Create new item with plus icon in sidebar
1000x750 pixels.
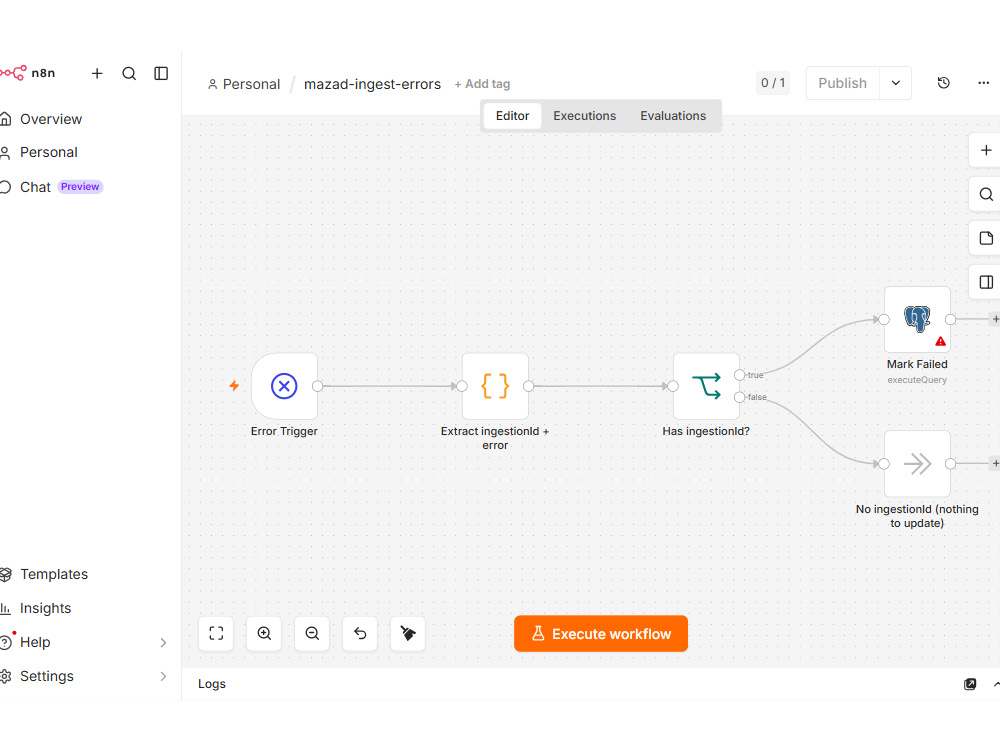pos(97,73)
